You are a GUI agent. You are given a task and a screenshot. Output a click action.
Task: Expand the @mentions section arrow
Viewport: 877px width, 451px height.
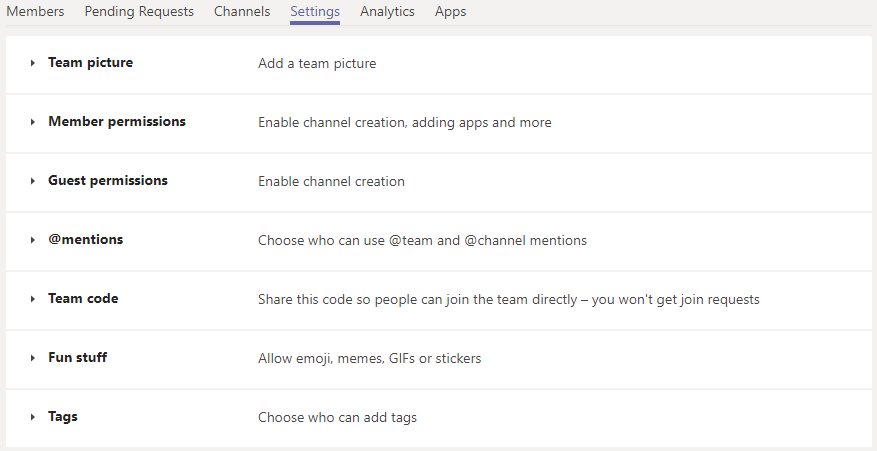tap(33, 240)
